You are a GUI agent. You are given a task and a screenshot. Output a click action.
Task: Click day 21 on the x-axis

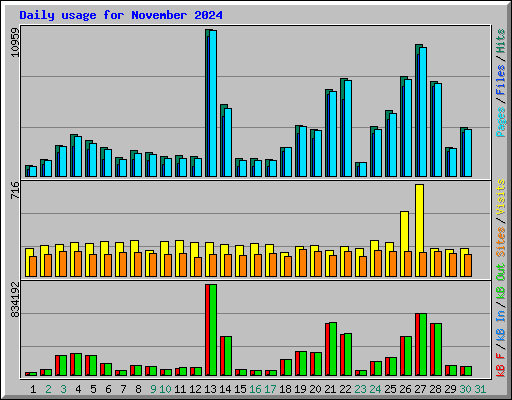[x=330, y=389]
